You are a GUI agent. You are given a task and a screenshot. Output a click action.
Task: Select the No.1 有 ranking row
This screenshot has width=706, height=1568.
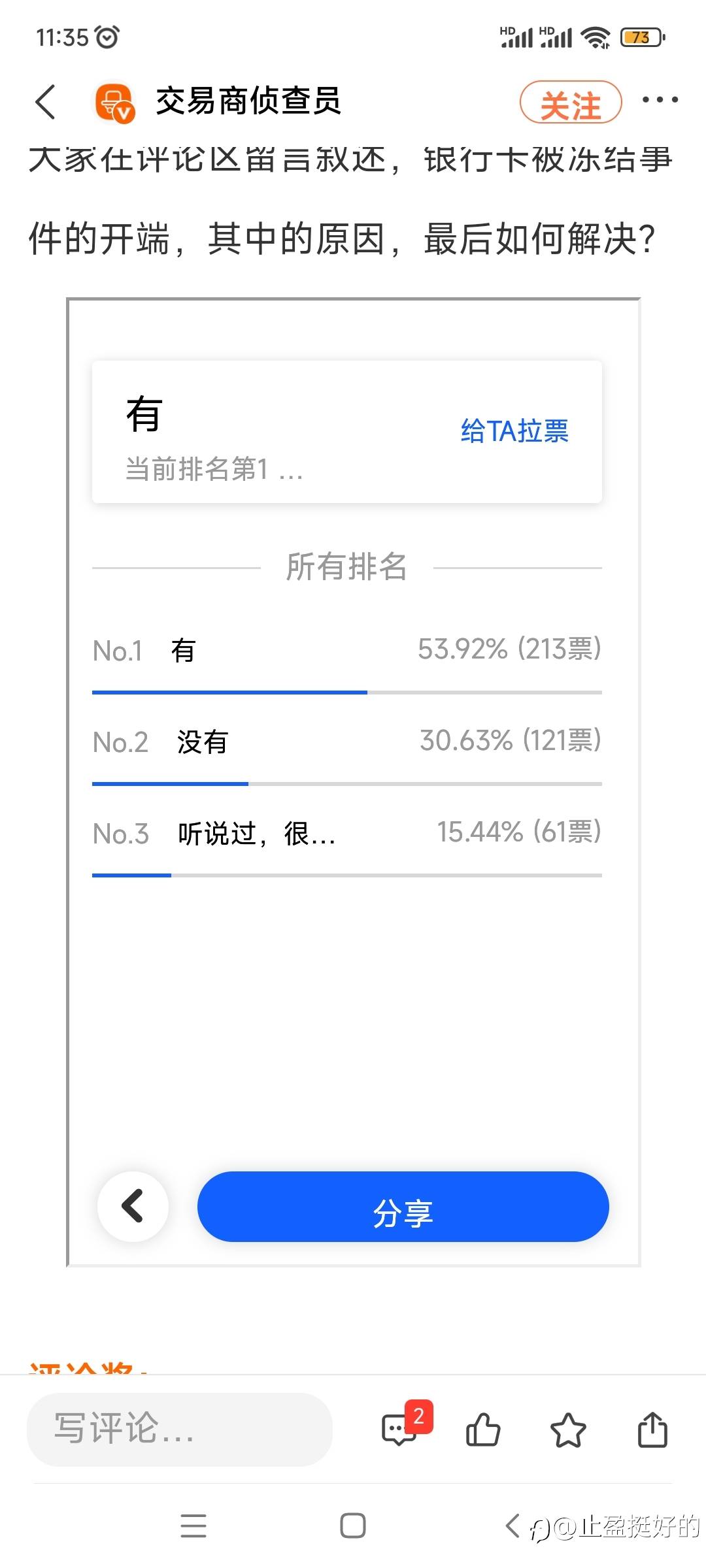346,651
